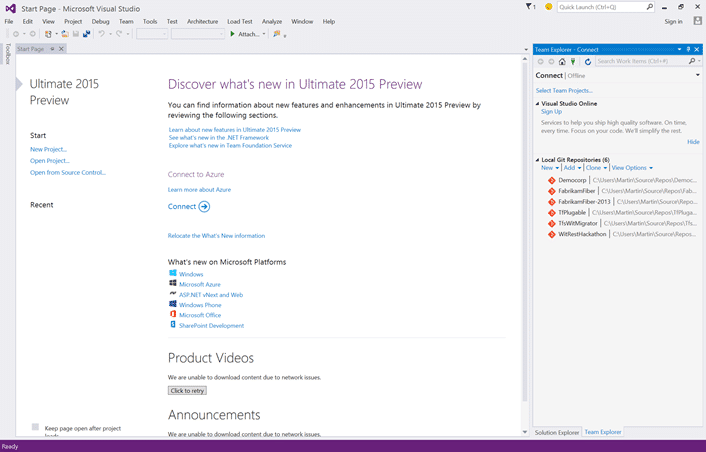
Task: Close the Start Page tab
Action: tap(61, 49)
